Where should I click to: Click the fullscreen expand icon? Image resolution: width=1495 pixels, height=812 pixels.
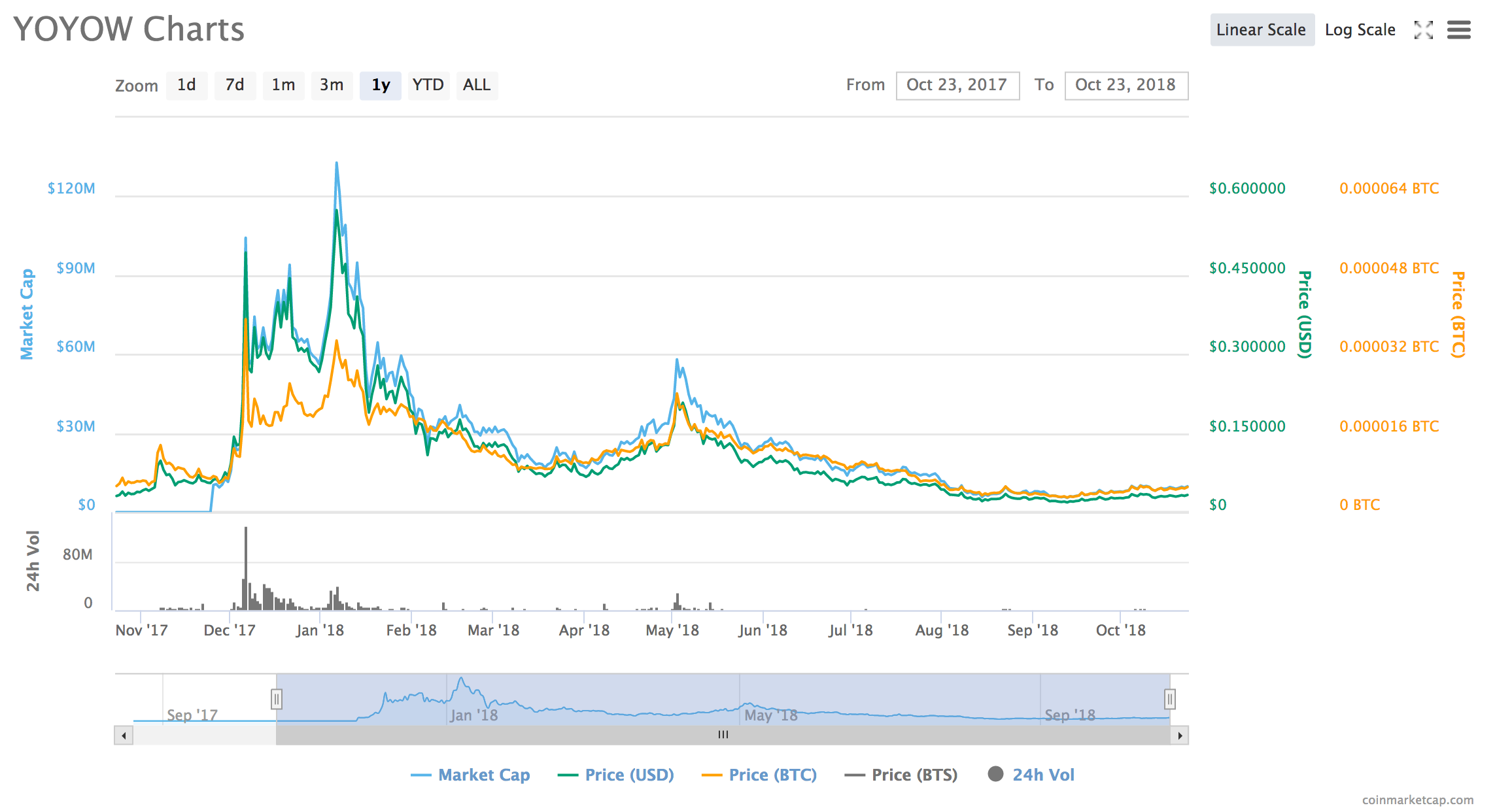(x=1423, y=30)
